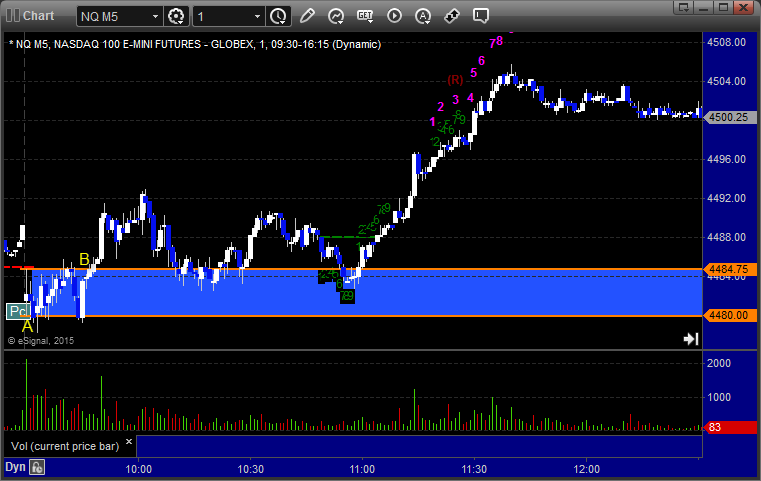Open the symbol settings gear icon
The height and width of the screenshot is (481, 761).
(176, 17)
